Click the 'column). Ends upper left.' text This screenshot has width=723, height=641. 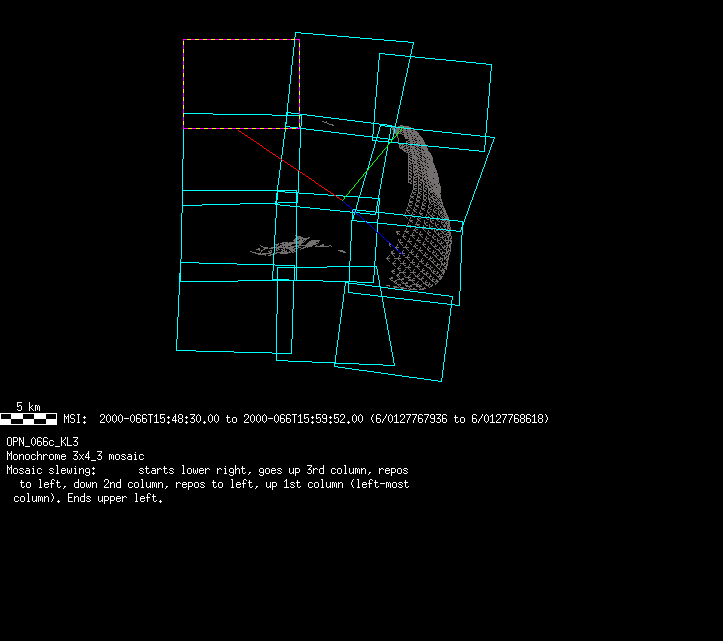tap(88, 498)
